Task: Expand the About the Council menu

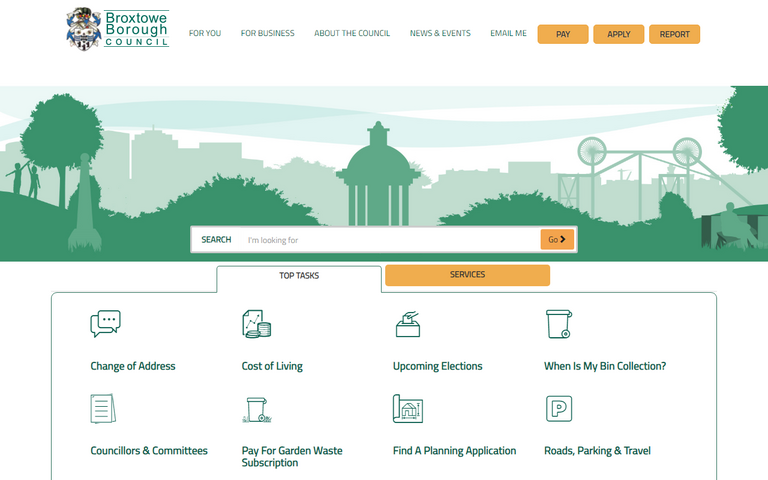Action: click(352, 34)
